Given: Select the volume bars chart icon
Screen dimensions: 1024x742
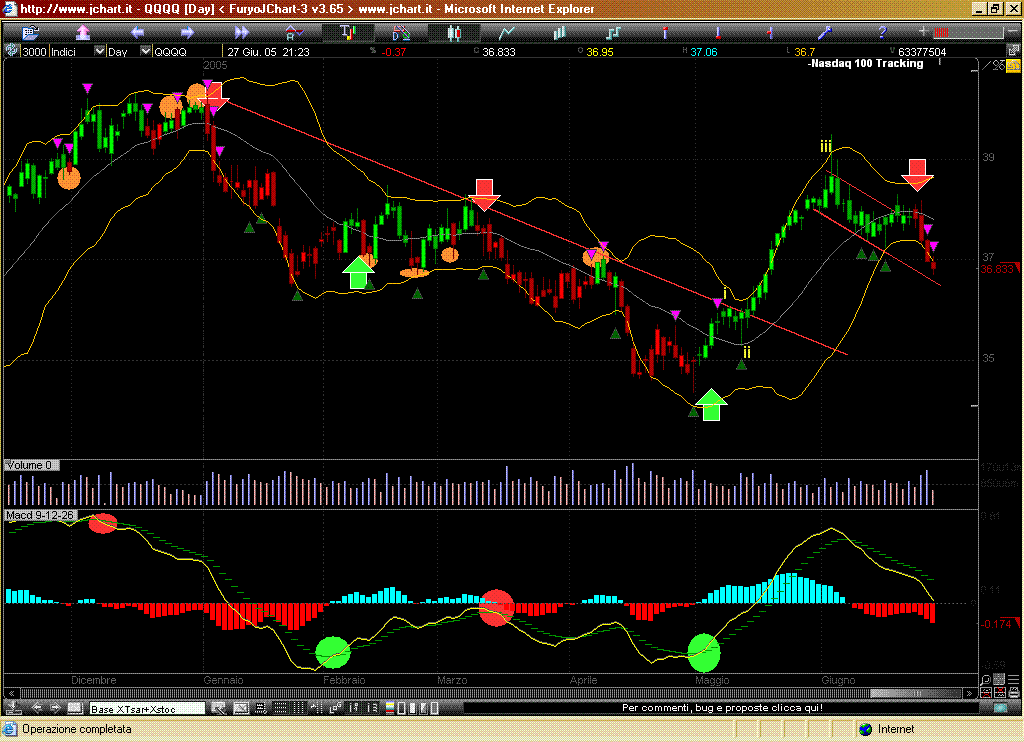Looking at the screenshot, I should pos(558,33).
